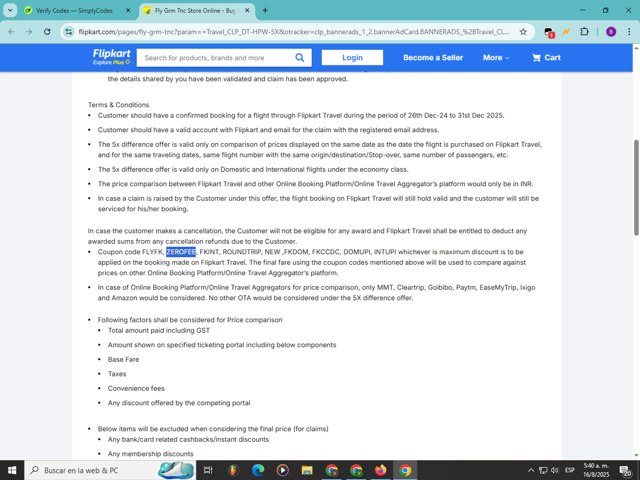
Task: Open the Extensions puzzle icon
Action: [584, 31]
